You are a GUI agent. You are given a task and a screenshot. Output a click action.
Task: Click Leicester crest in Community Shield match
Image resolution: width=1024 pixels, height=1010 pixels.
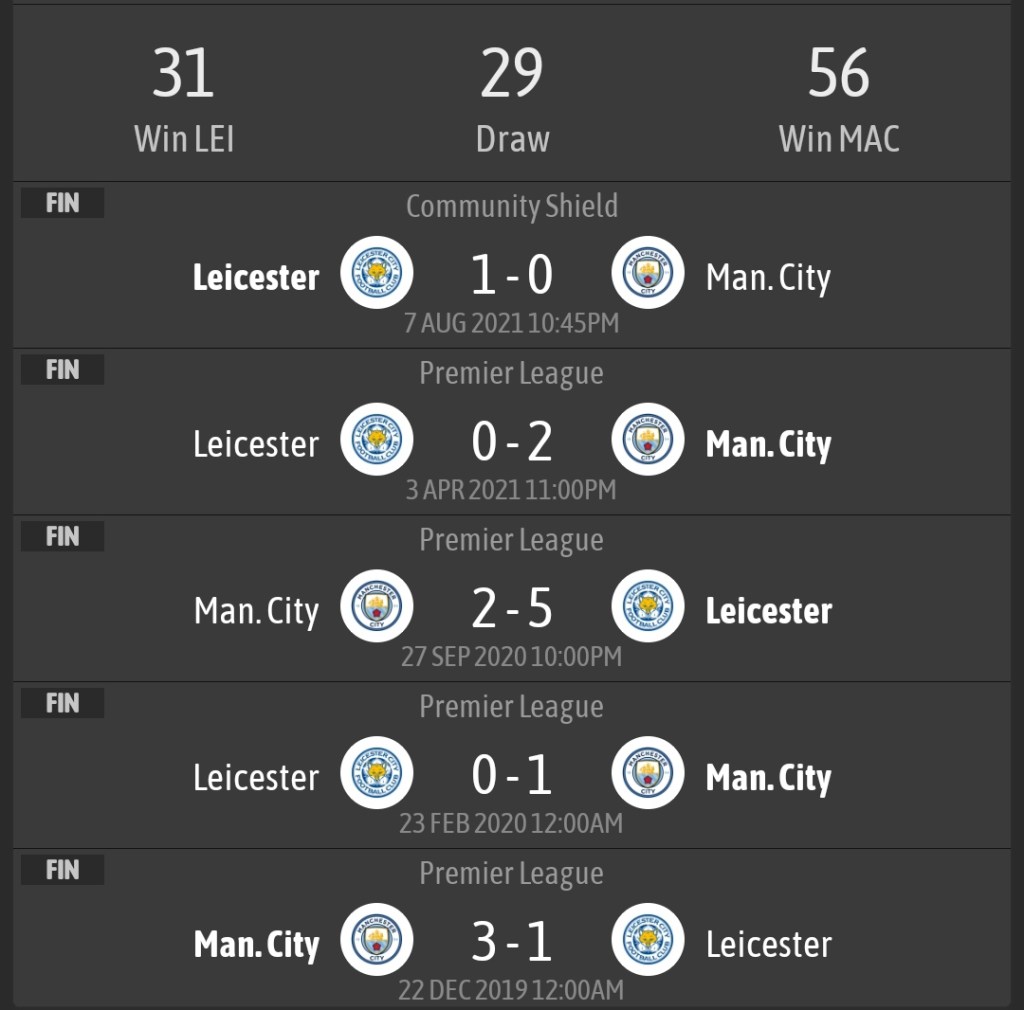point(376,272)
